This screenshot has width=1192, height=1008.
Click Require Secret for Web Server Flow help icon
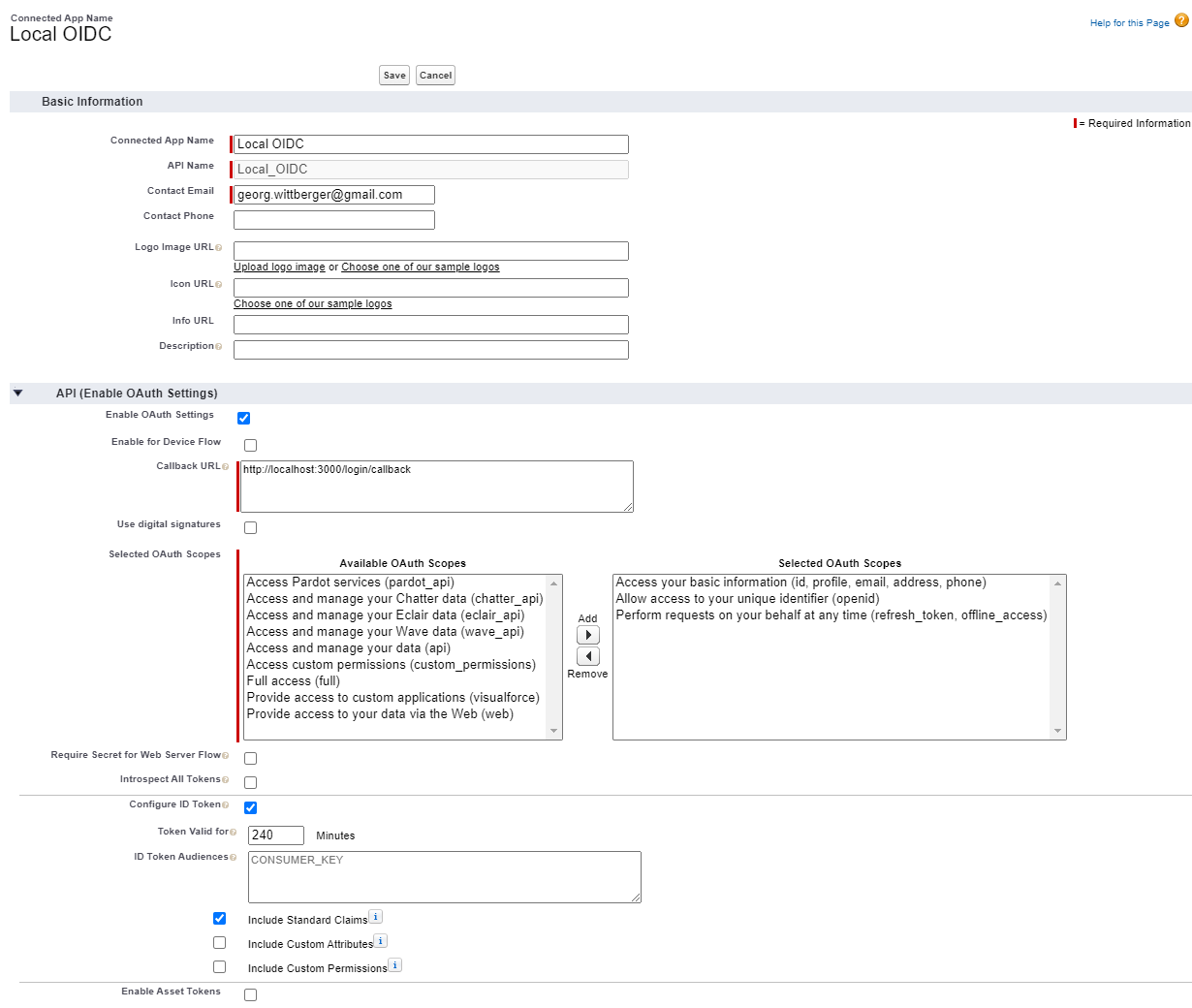pyautogui.click(x=225, y=756)
